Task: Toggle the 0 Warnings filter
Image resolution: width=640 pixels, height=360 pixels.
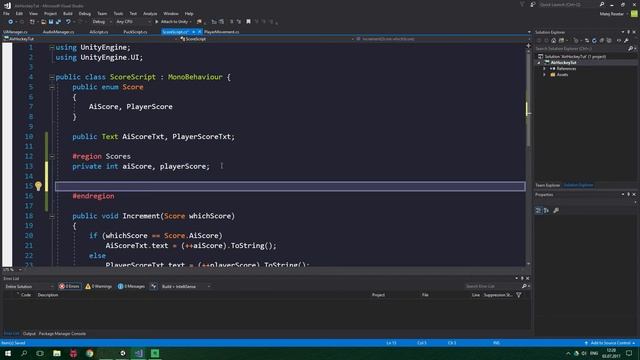Action: (99, 287)
